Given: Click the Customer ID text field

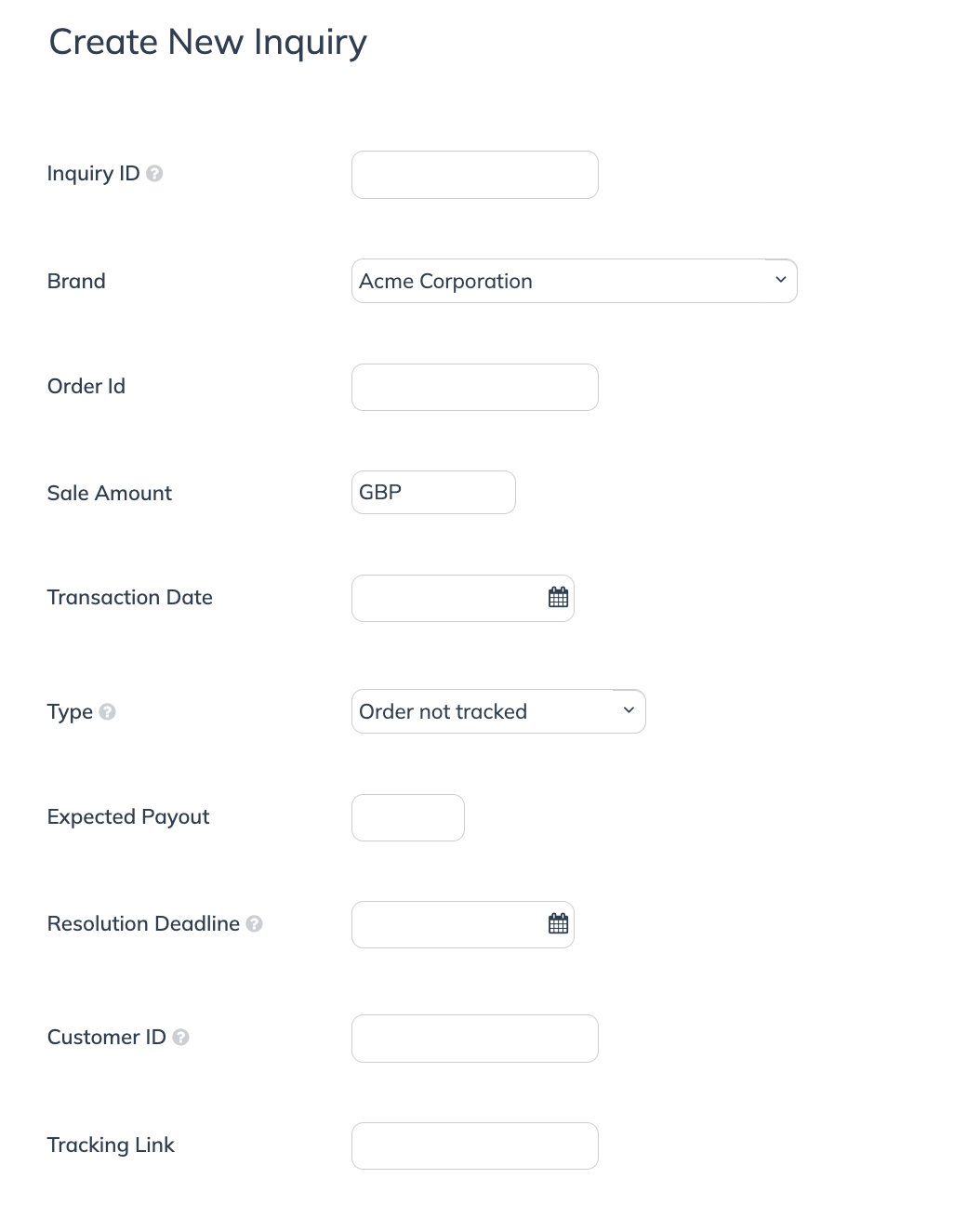Looking at the screenshot, I should point(474,1038).
